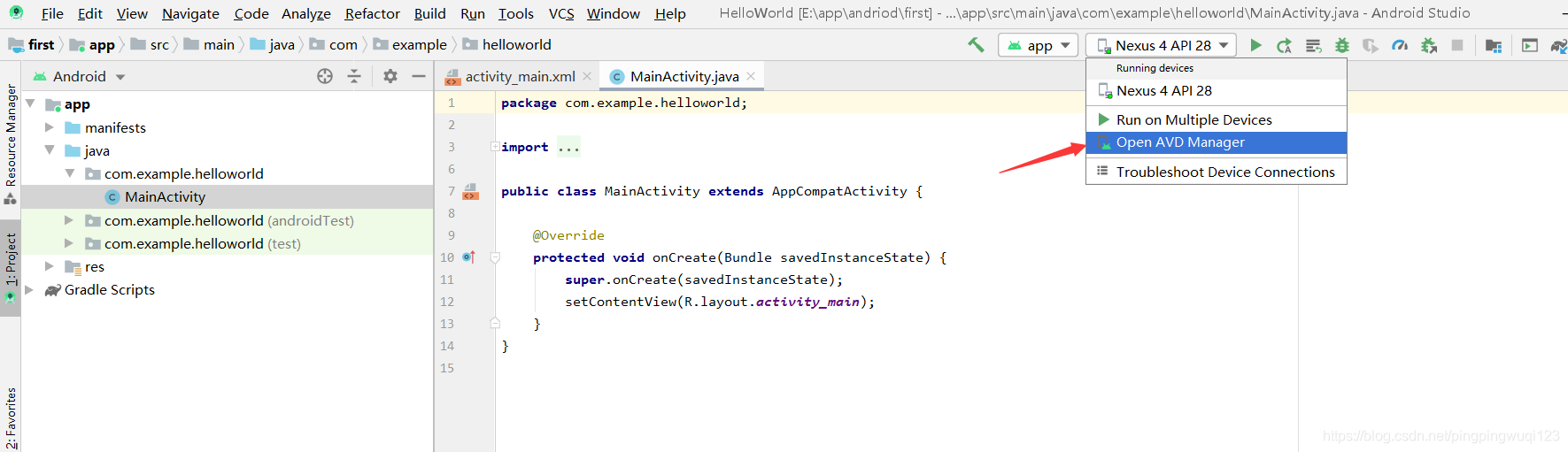Open the VCS menu
This screenshot has width=1568, height=452.
(x=561, y=13)
